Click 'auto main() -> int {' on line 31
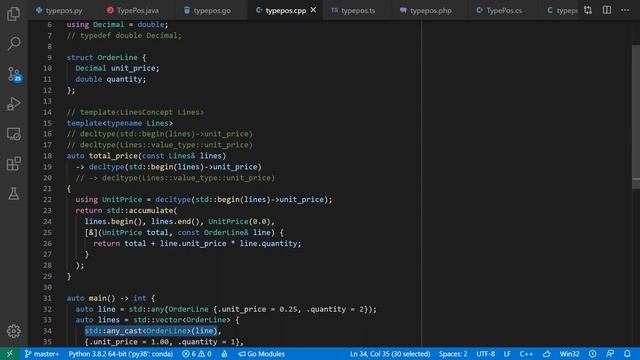The height and width of the screenshot is (360, 640). 111,298
